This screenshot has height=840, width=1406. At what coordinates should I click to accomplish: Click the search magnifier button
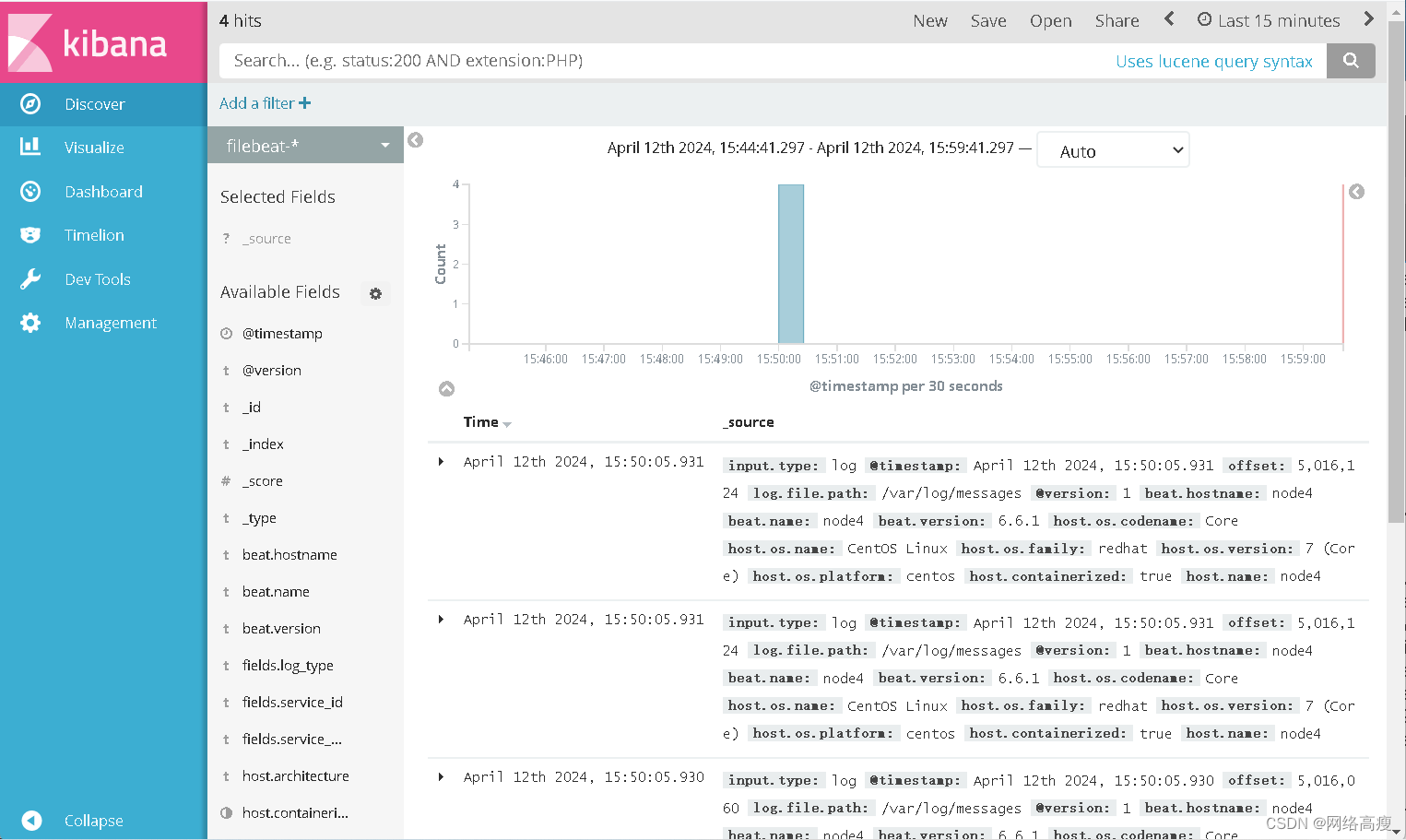tap(1351, 61)
